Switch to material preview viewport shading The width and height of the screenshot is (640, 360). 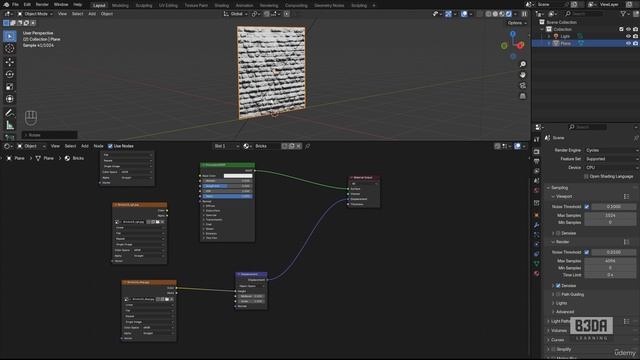point(502,14)
